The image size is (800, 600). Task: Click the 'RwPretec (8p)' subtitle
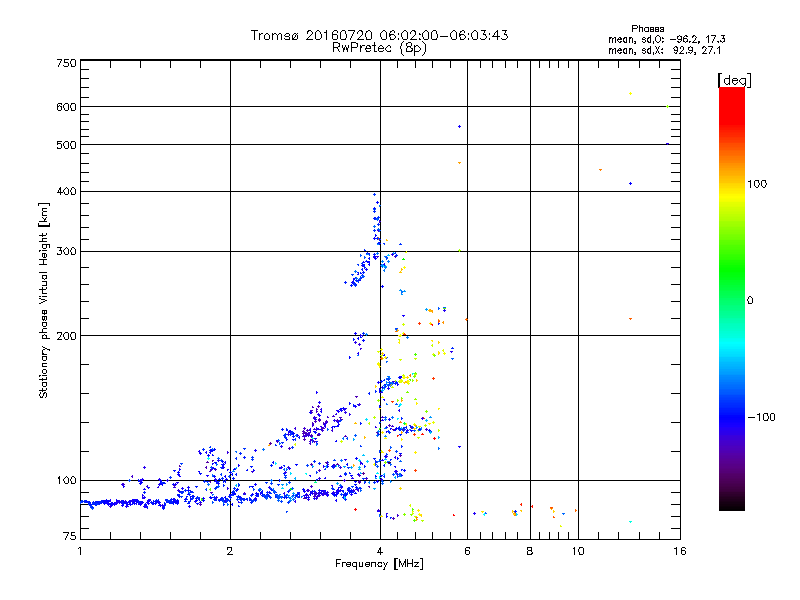click(x=379, y=48)
